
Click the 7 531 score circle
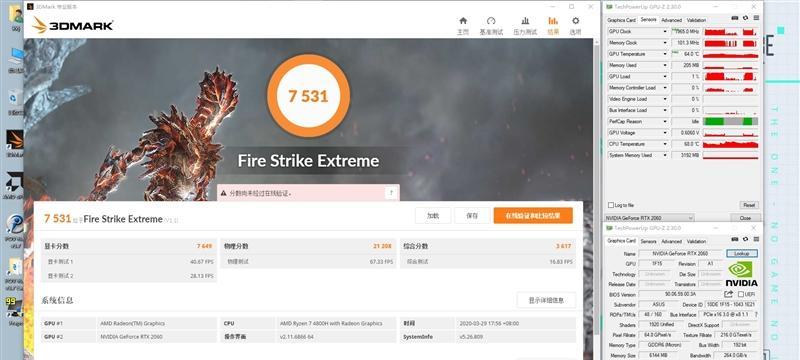pos(308,96)
